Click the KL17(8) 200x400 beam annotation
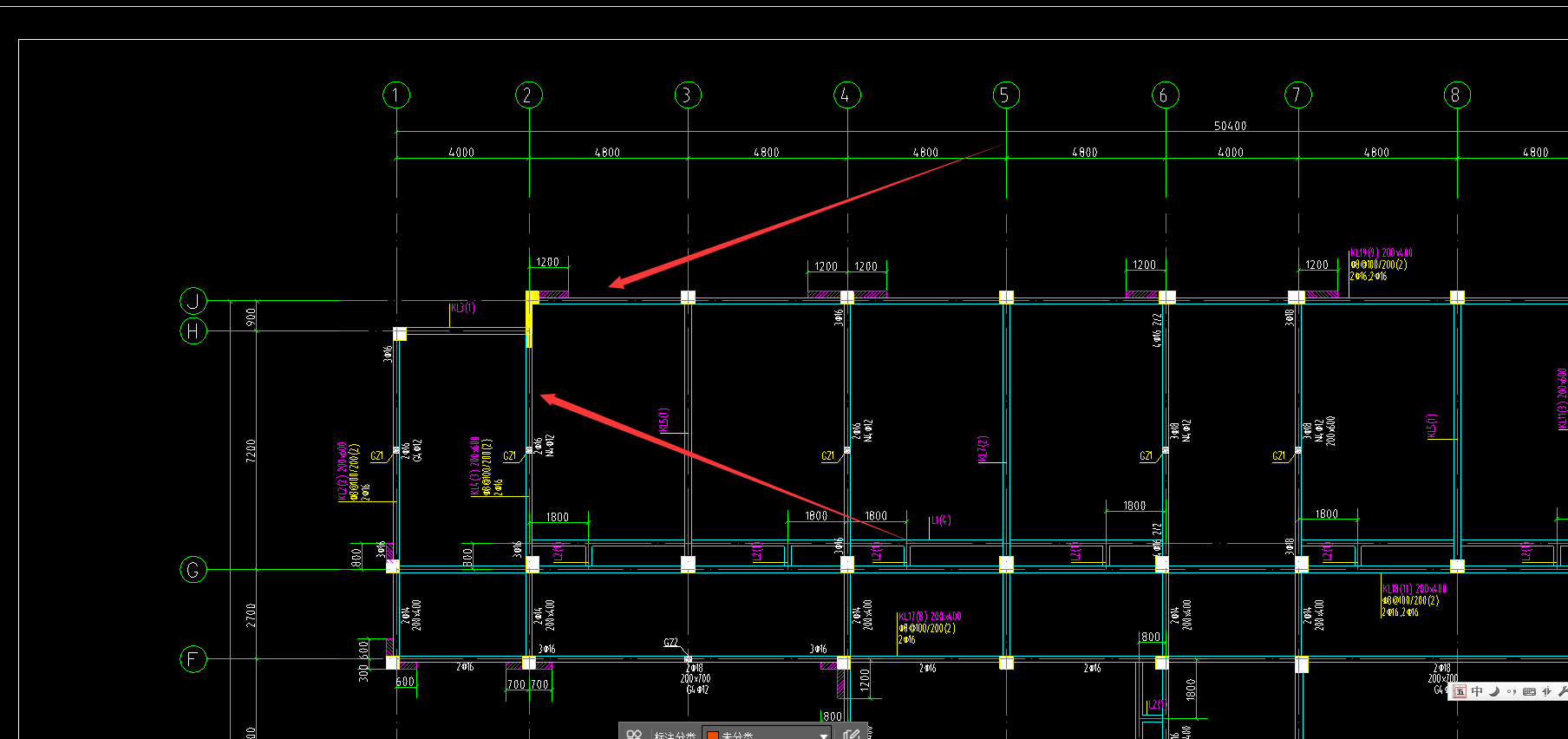The height and width of the screenshot is (739, 1568). coord(930,617)
